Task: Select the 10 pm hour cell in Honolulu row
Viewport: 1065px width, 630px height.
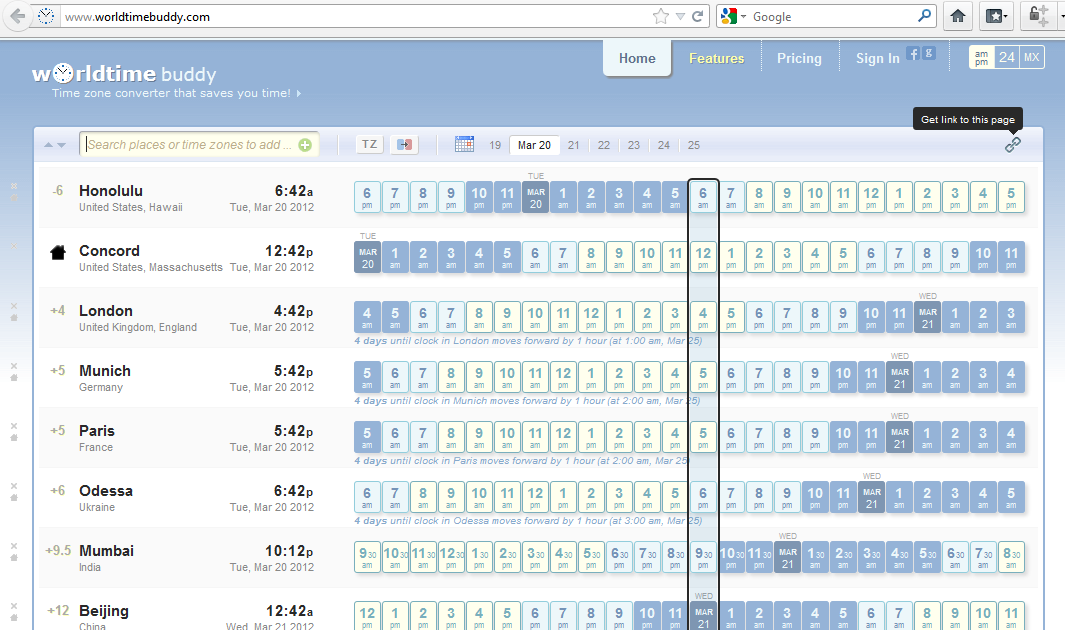Action: (479, 197)
